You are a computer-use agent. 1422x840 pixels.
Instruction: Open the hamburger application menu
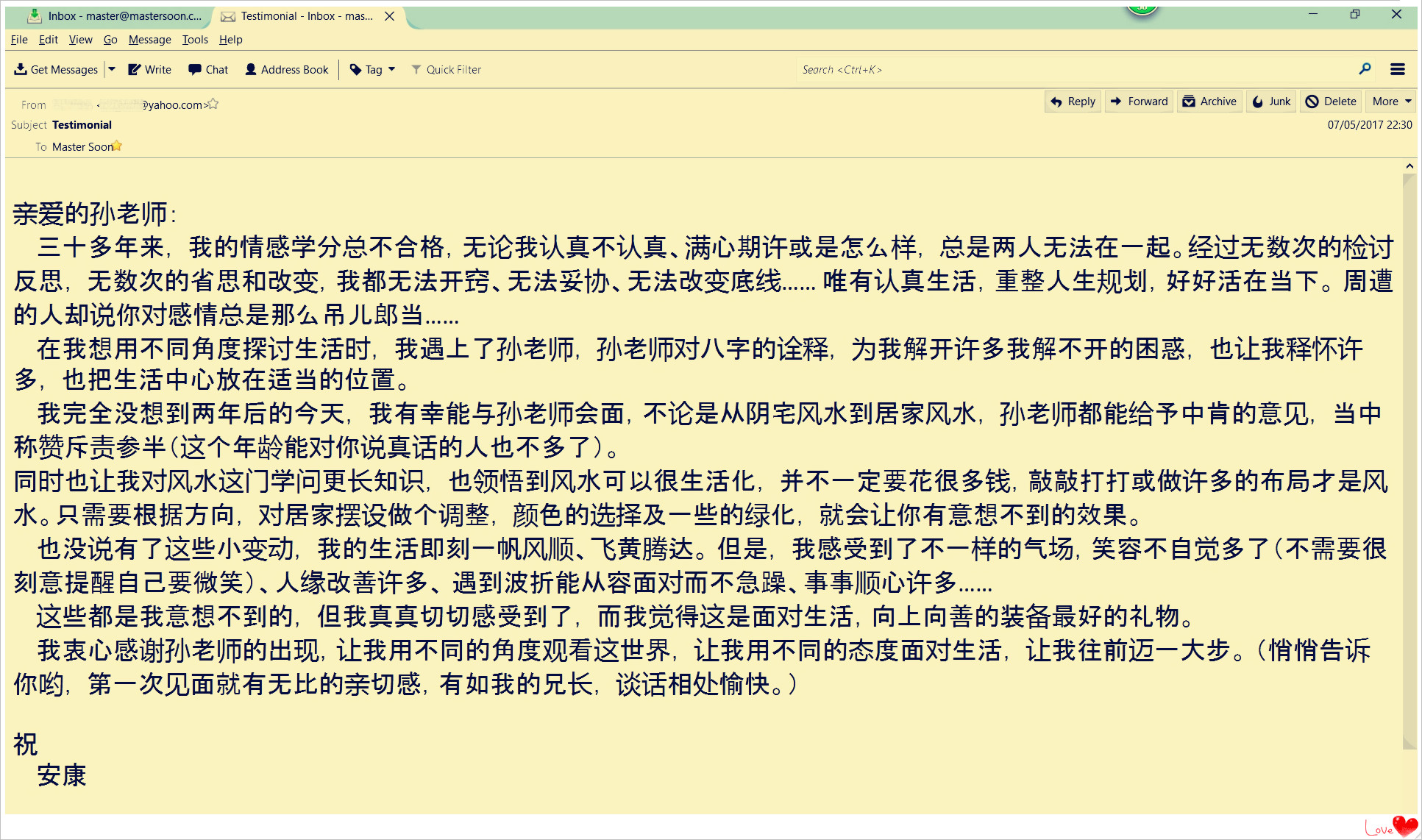point(1398,69)
